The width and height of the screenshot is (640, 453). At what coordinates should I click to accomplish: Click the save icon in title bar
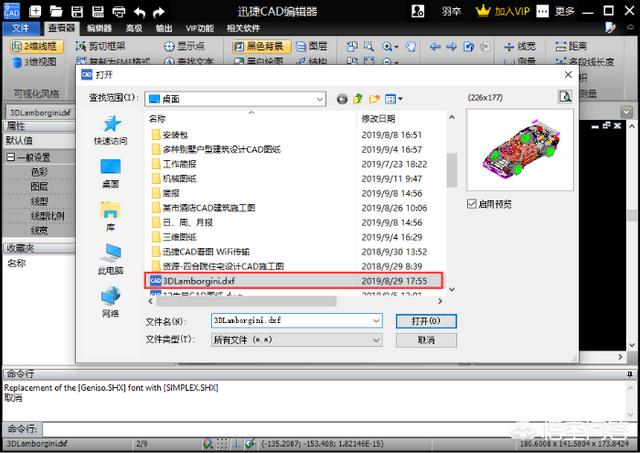(x=77, y=11)
